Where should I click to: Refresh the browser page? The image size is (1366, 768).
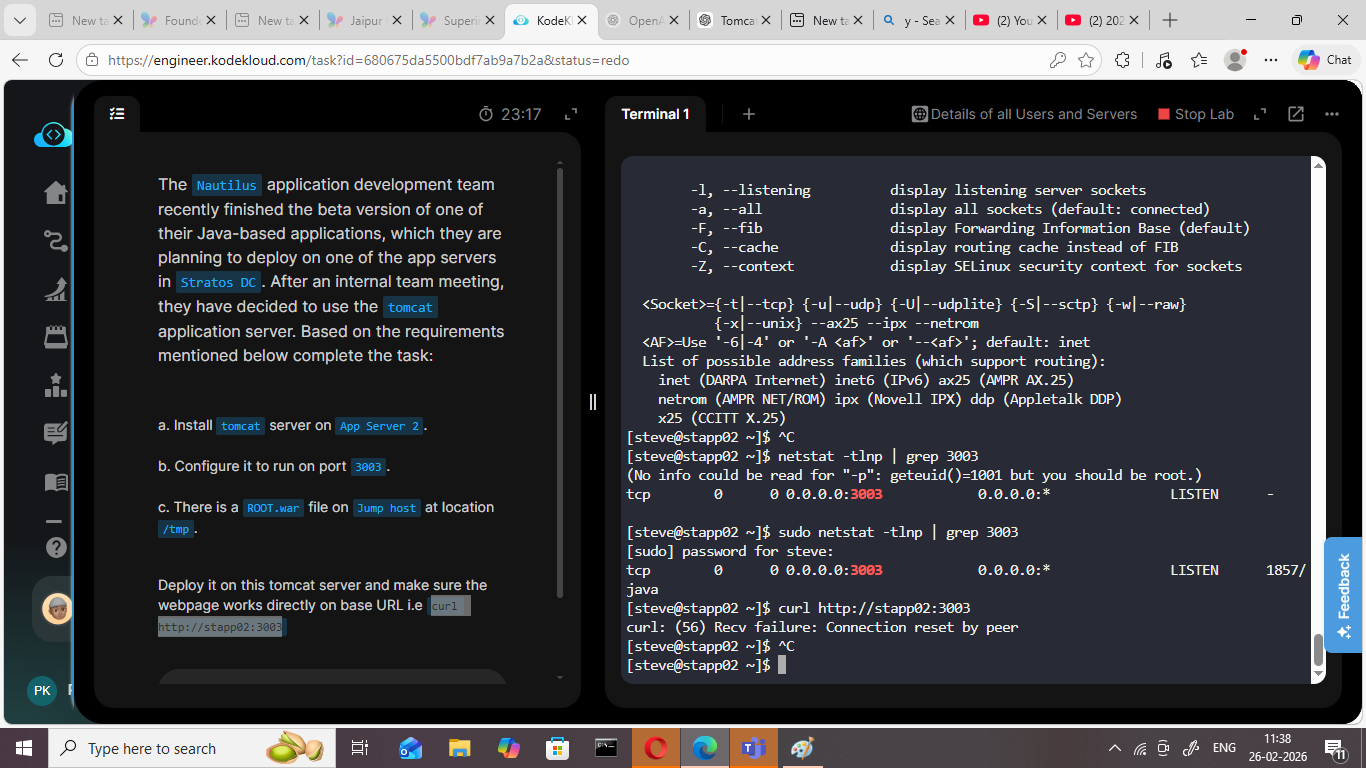pos(56,60)
